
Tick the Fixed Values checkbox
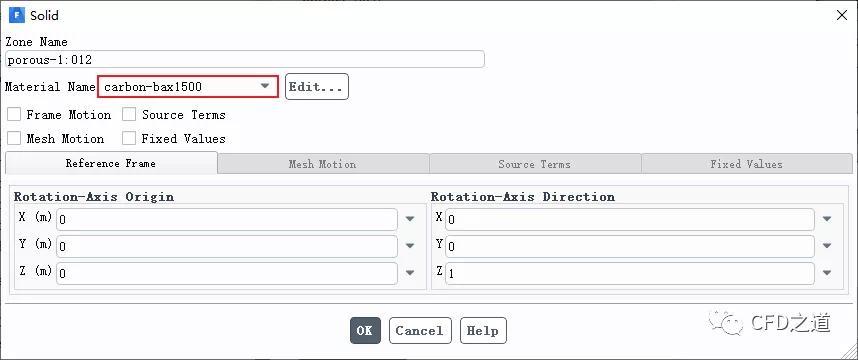[x=129, y=138]
